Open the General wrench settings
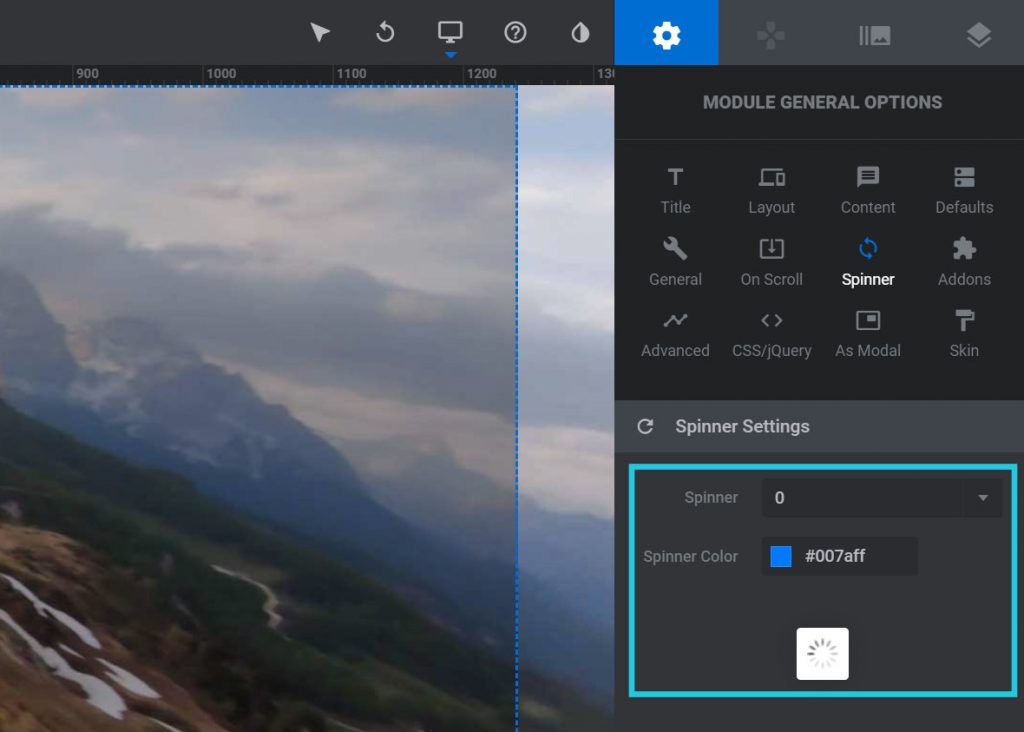 tap(675, 261)
